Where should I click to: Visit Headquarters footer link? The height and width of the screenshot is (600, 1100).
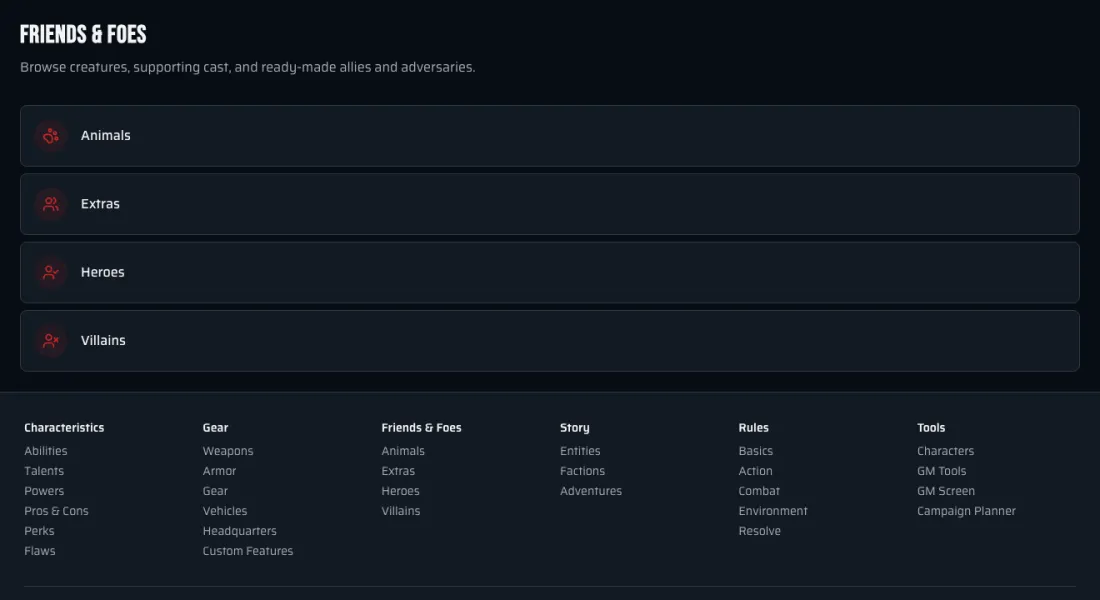[239, 531]
